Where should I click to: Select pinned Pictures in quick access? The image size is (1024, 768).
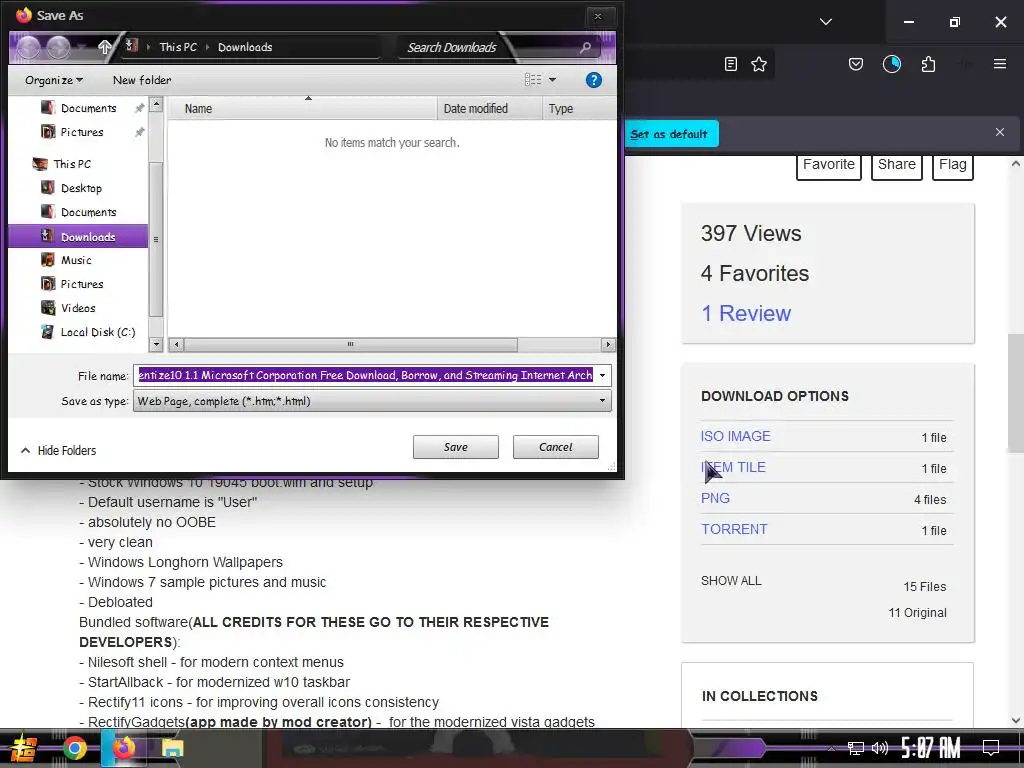pos(82,132)
